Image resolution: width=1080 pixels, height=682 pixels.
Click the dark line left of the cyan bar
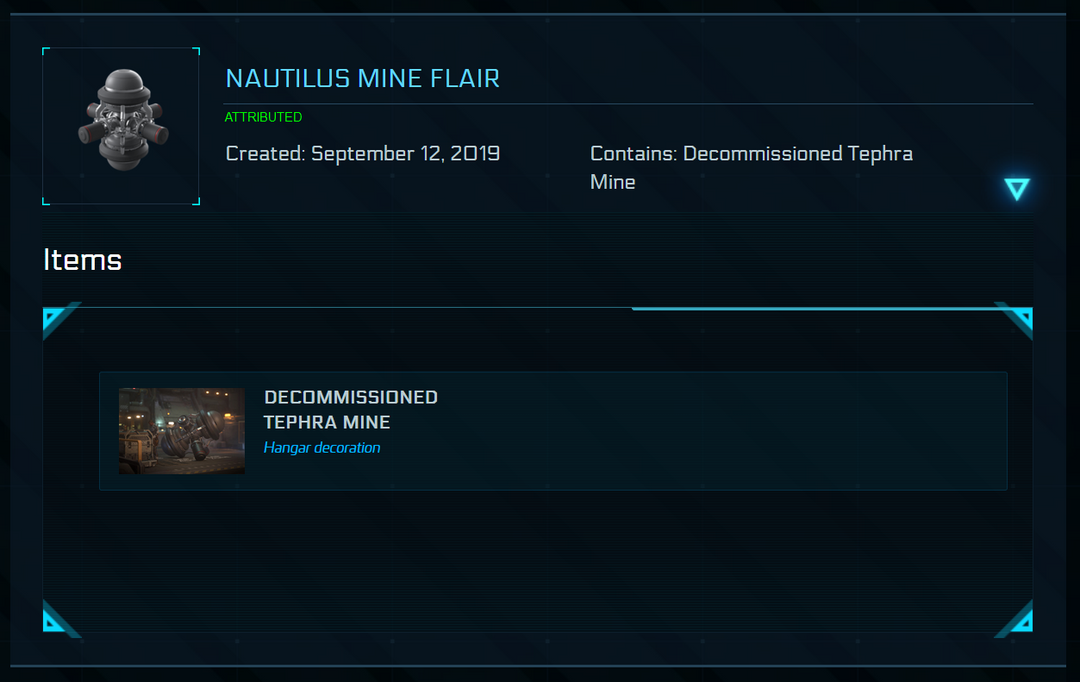(350, 308)
